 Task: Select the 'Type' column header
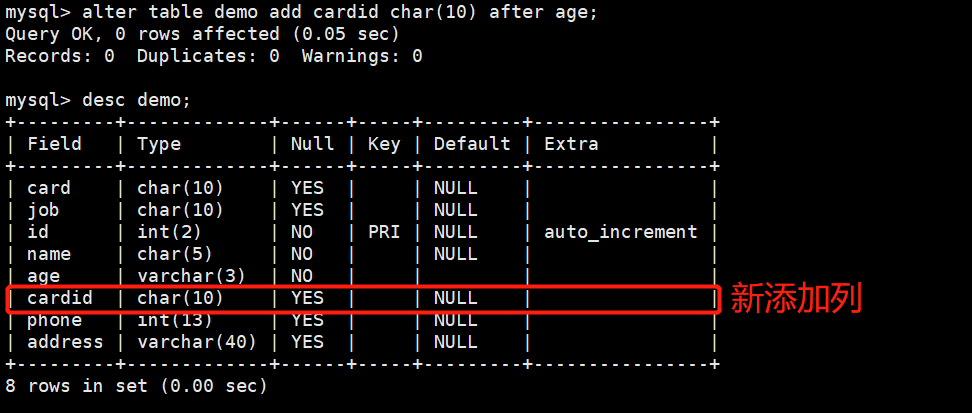(159, 144)
